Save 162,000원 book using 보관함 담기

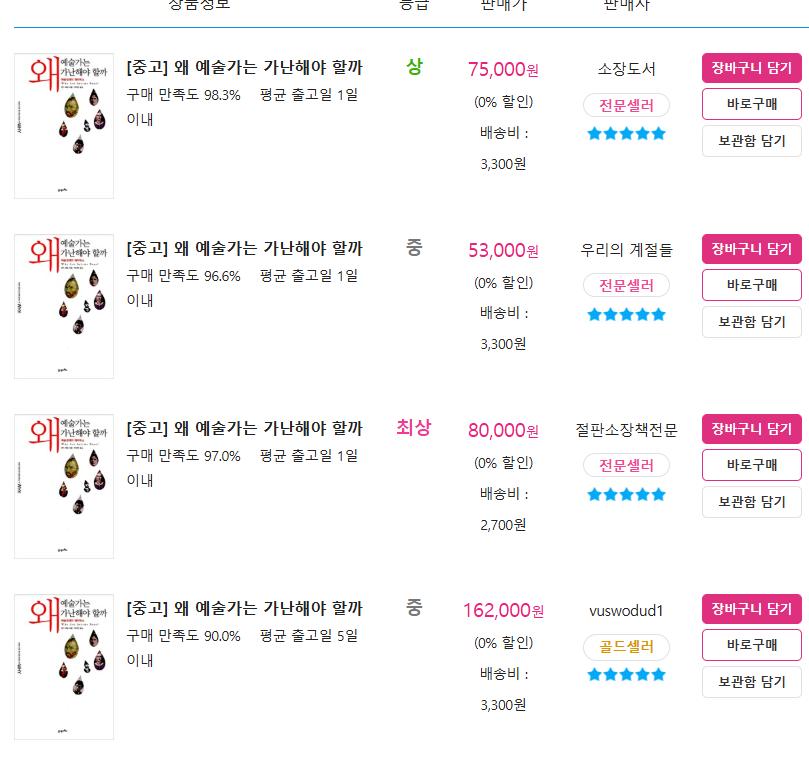tap(752, 682)
